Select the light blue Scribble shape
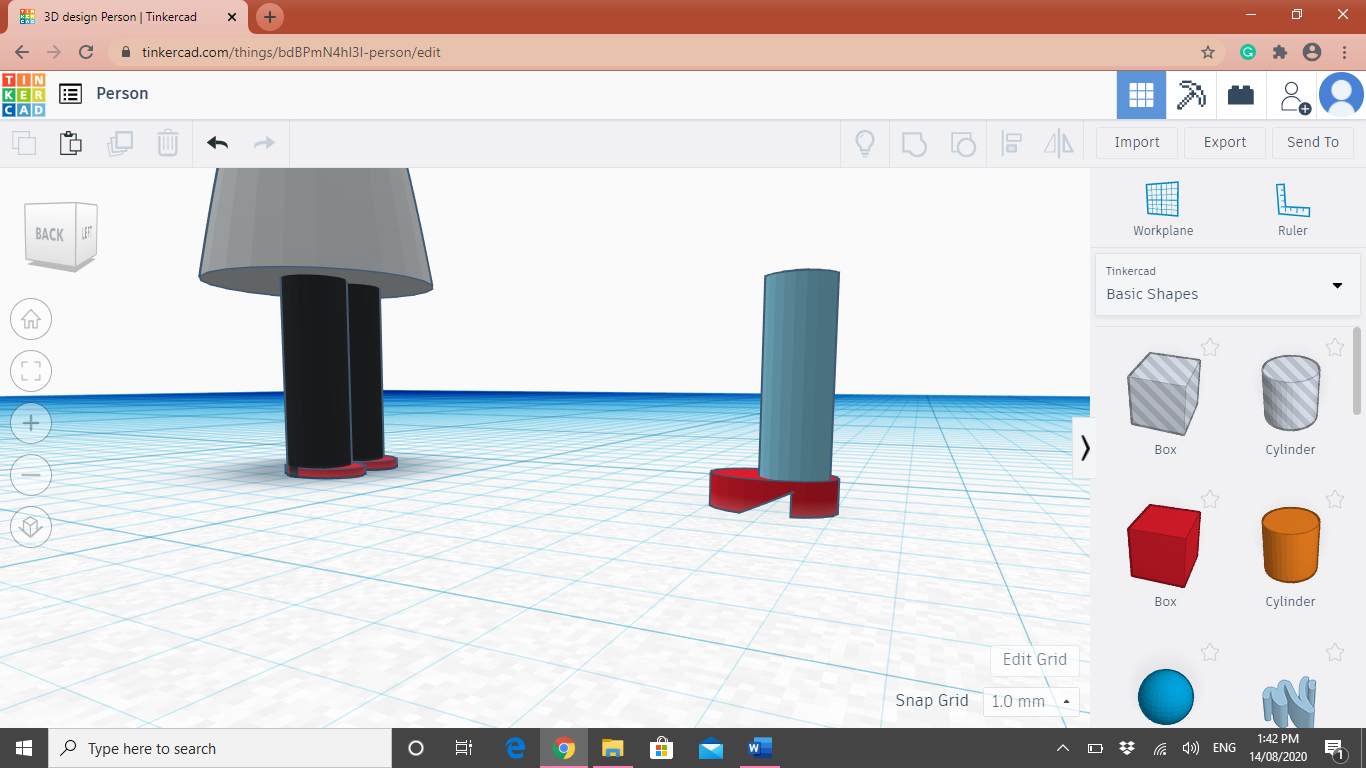Image resolution: width=1366 pixels, height=768 pixels. pos(1290,703)
